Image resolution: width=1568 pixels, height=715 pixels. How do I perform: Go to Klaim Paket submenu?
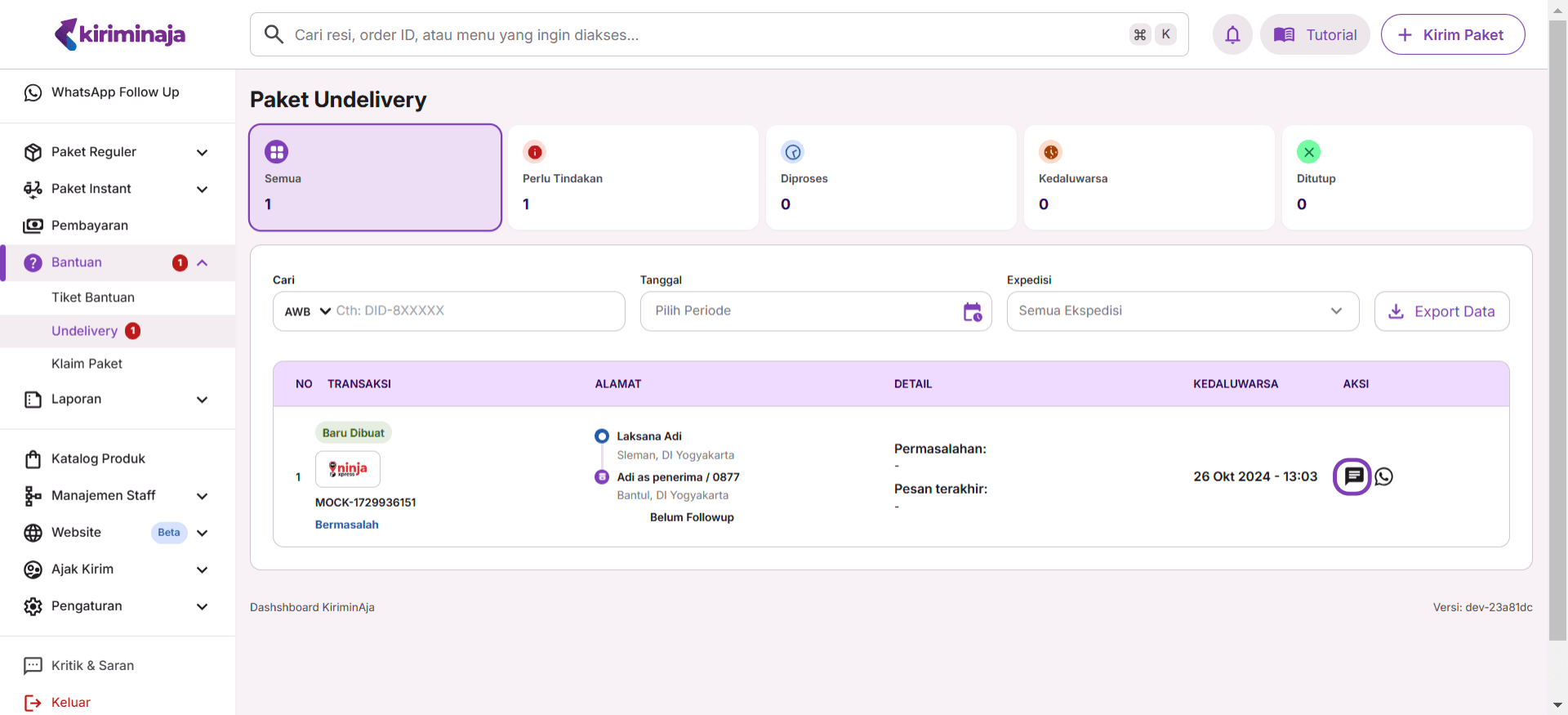click(87, 364)
